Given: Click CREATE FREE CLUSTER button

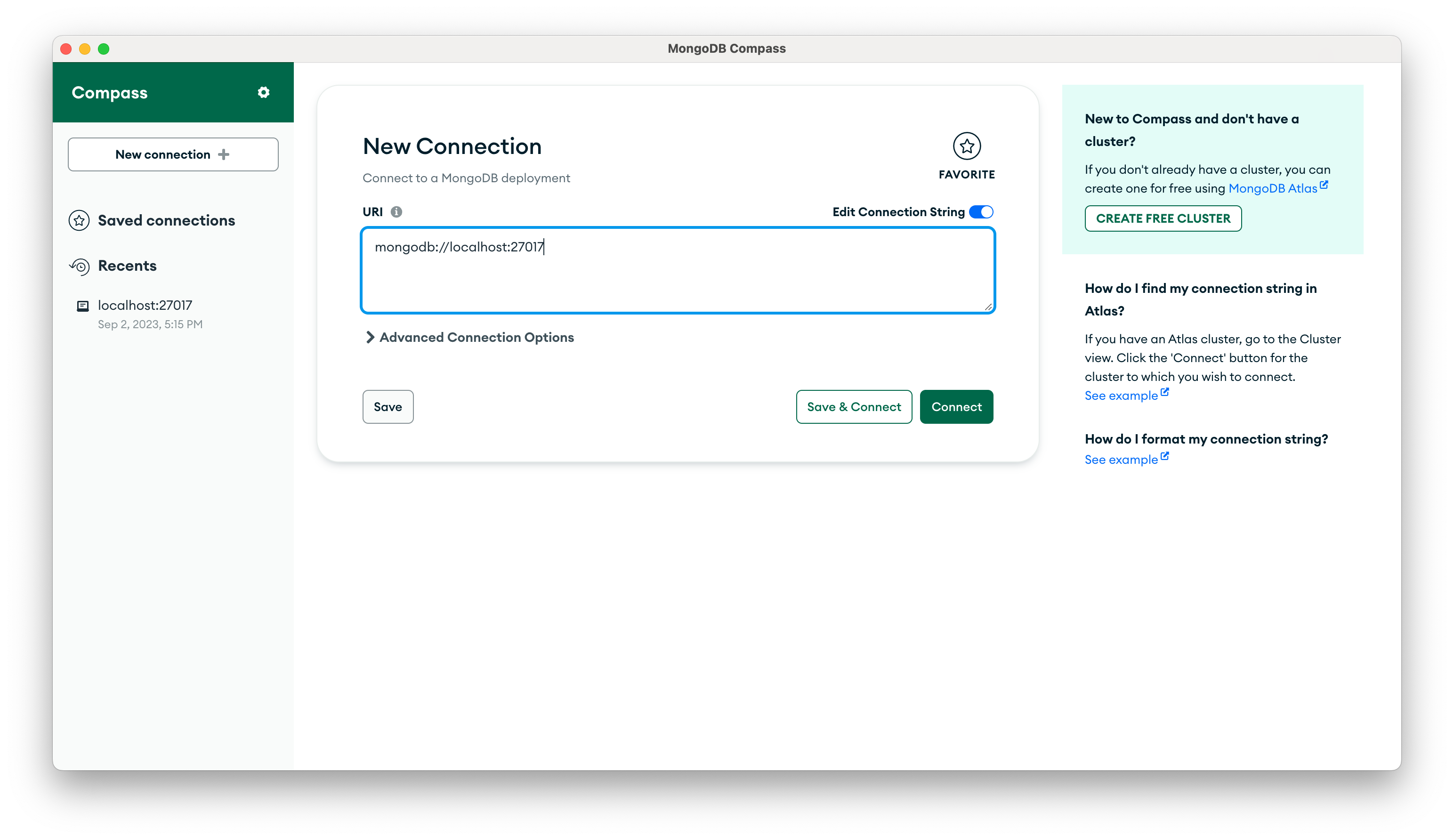Looking at the screenshot, I should (x=1163, y=218).
